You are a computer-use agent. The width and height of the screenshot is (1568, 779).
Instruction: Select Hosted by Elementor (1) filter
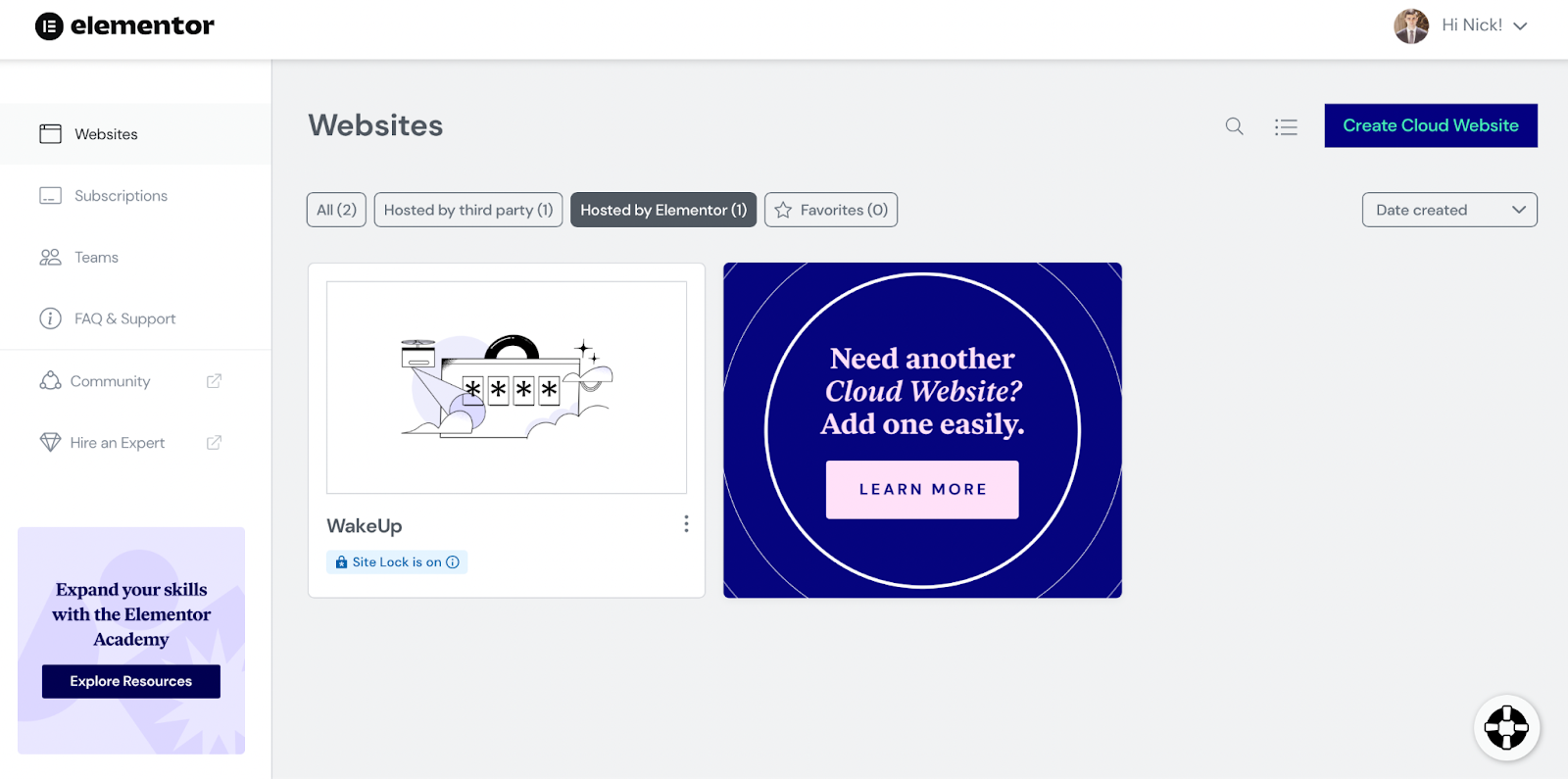coord(663,210)
